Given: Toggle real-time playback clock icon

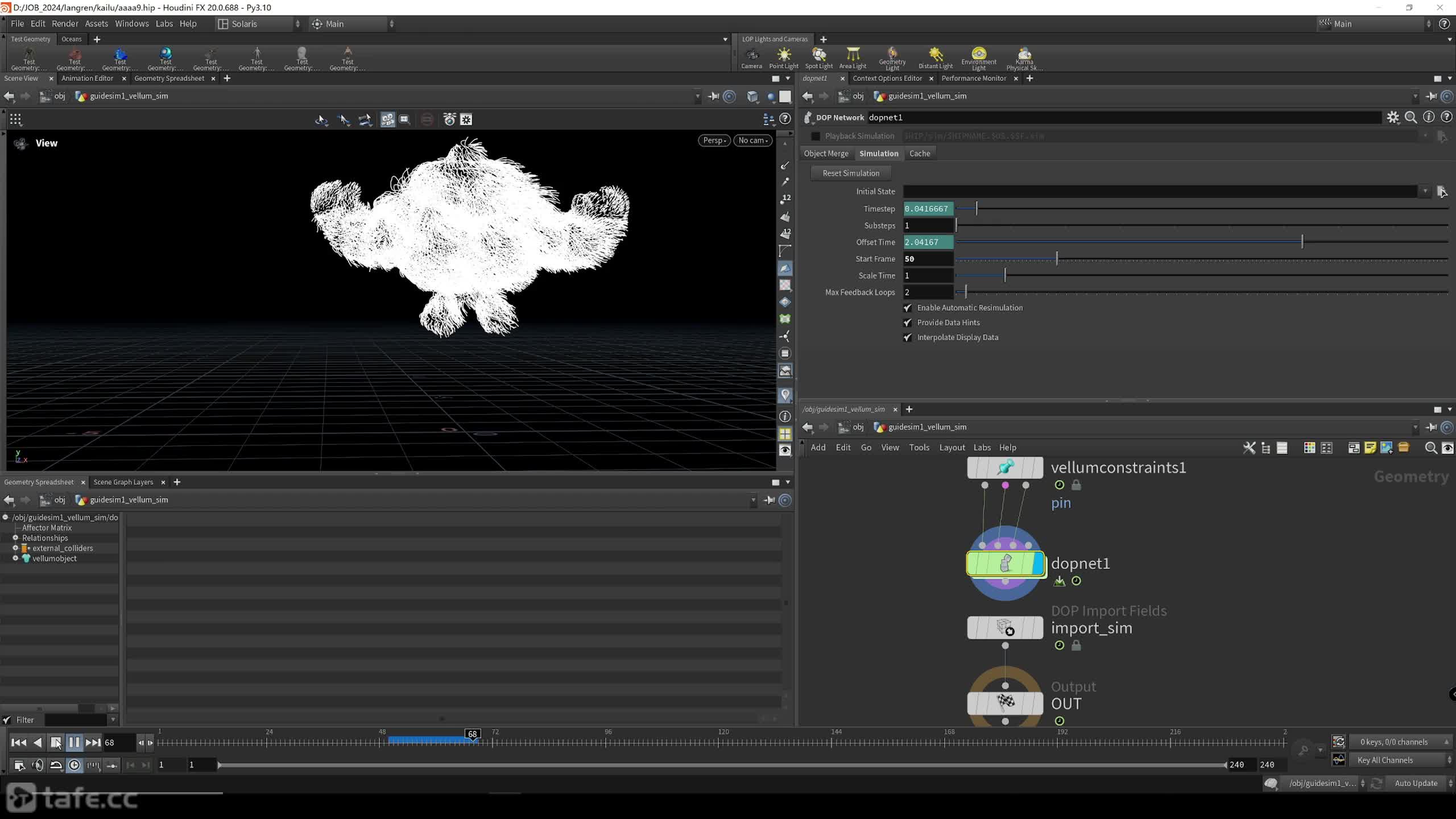Looking at the screenshot, I should click(75, 765).
